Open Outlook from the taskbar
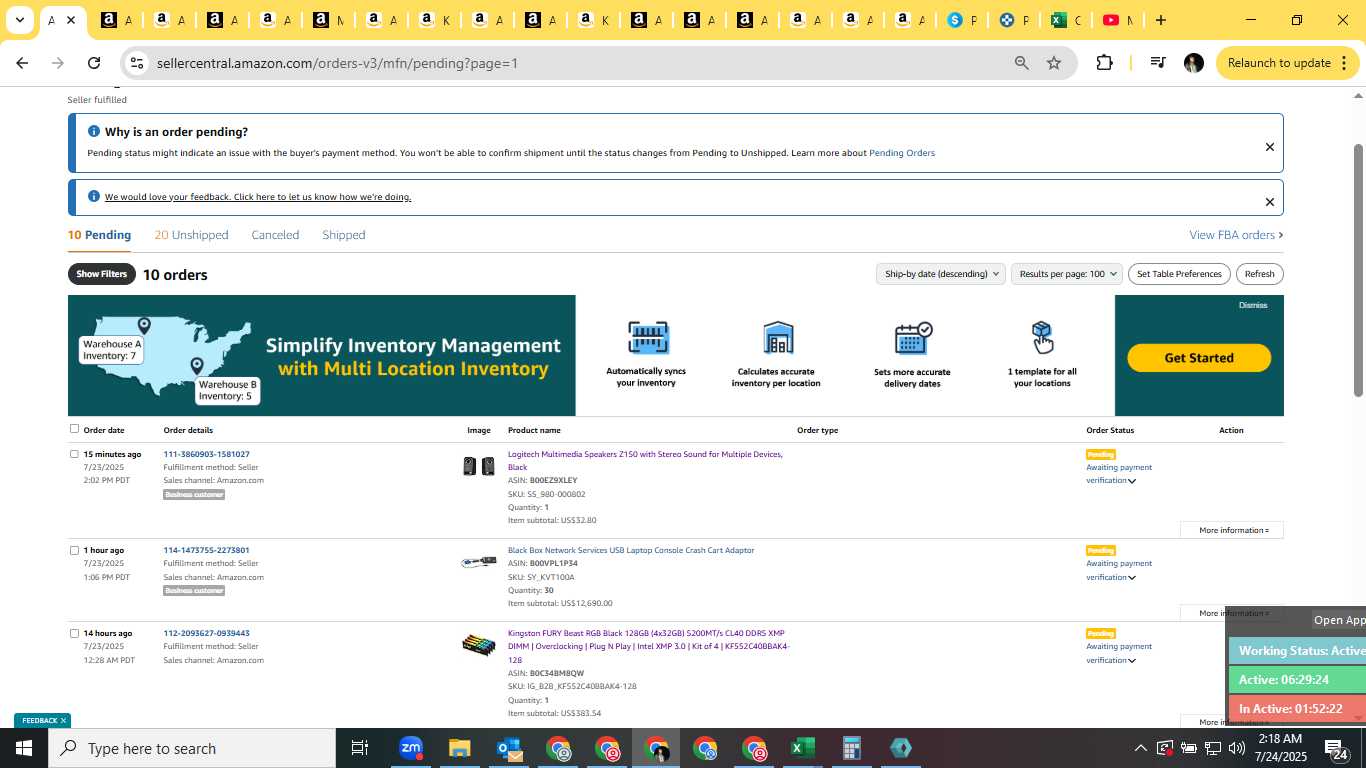This screenshot has height=768, width=1366. [x=509, y=748]
